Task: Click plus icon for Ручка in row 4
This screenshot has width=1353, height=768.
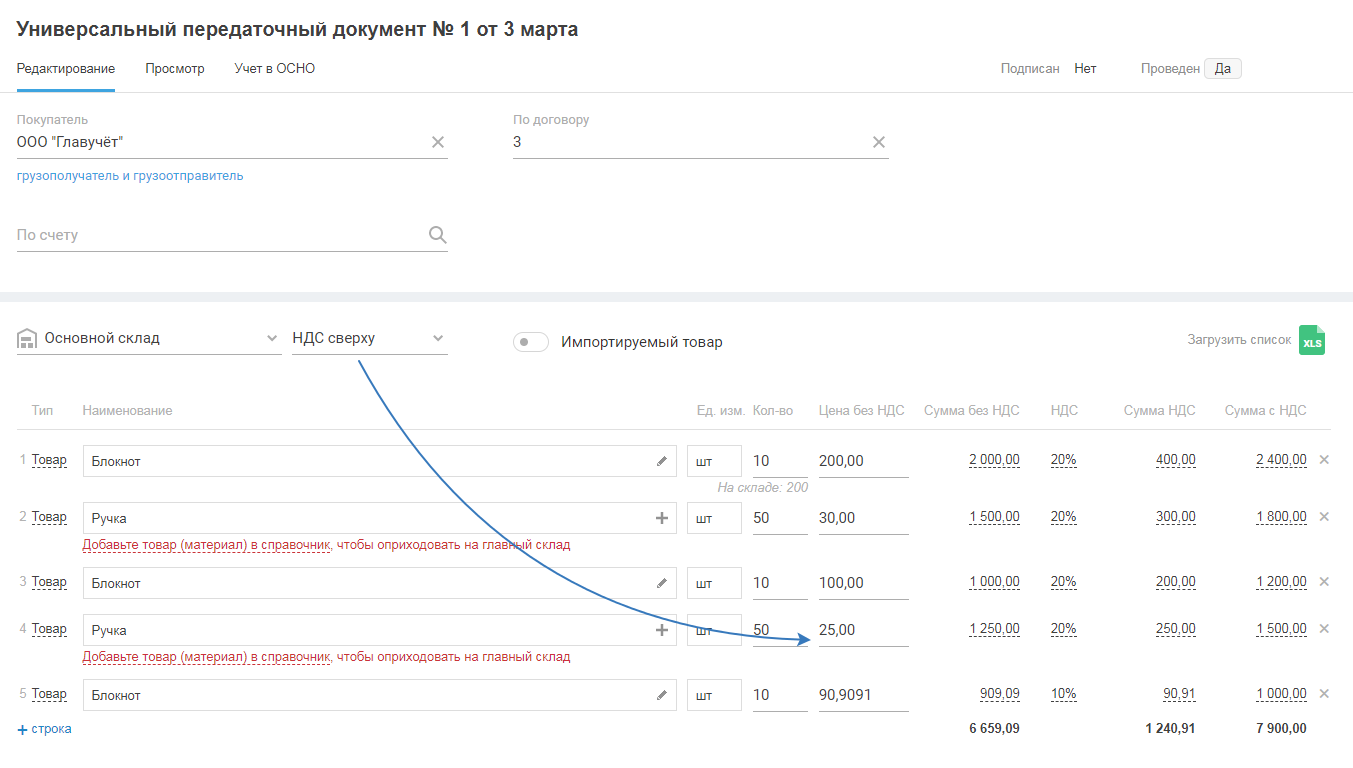Action: pyautogui.click(x=661, y=630)
